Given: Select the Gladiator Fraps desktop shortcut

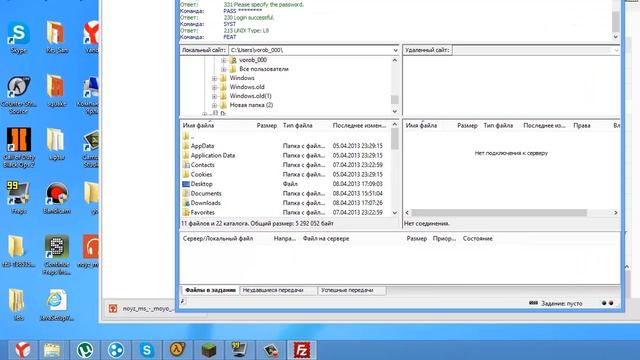Looking at the screenshot, I should [x=57, y=255].
